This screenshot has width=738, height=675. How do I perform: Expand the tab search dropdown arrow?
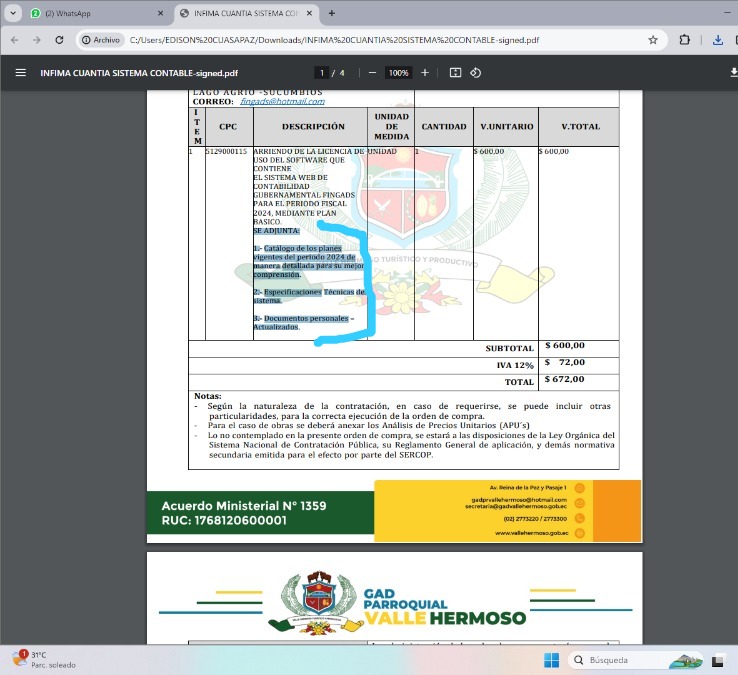(13, 13)
